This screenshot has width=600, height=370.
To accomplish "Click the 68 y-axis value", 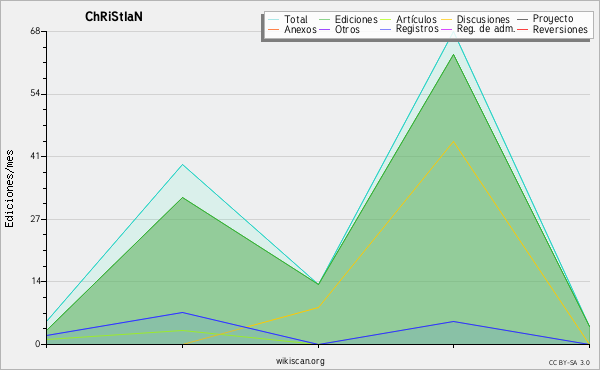I will (35, 31).
